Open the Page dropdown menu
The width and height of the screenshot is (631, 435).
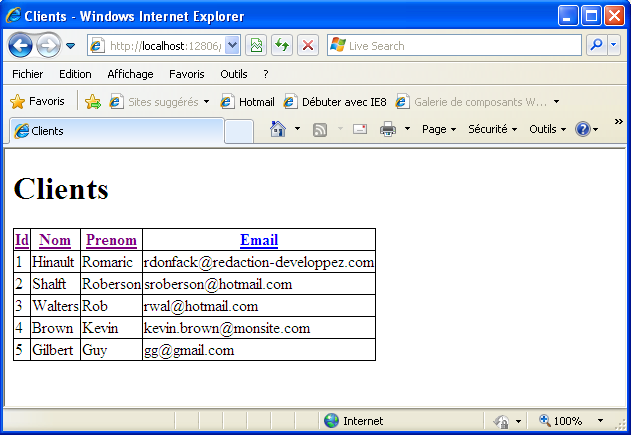point(438,129)
